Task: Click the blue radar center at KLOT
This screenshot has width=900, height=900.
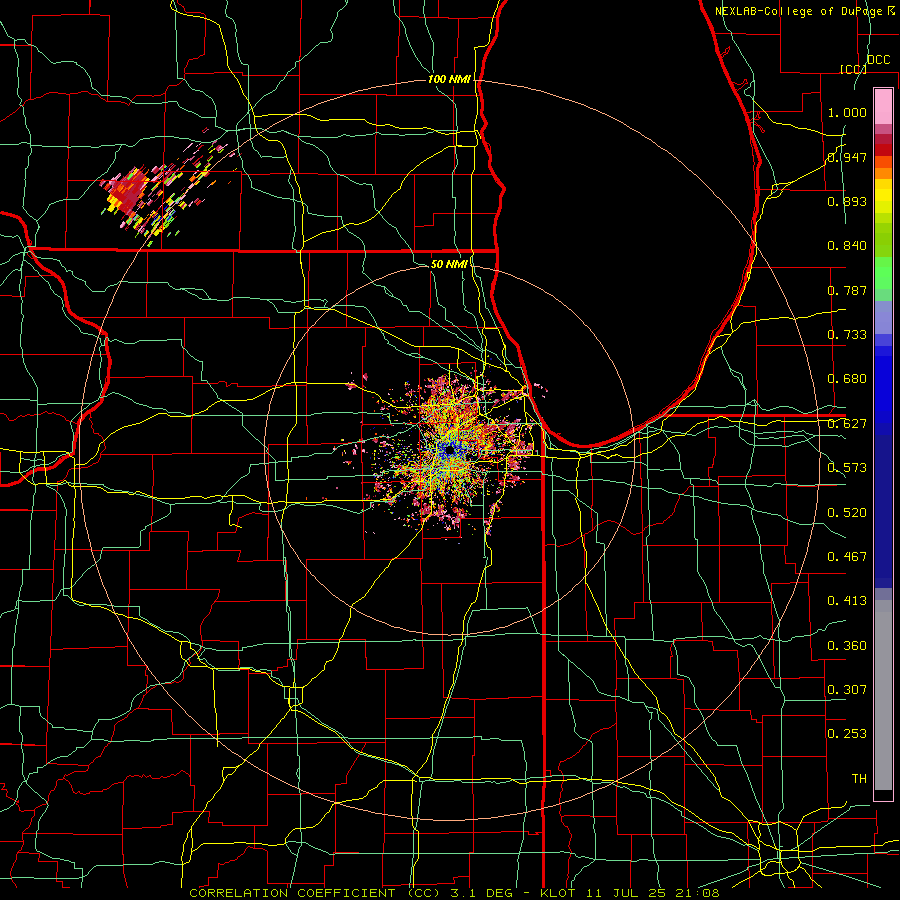Action: (451, 451)
